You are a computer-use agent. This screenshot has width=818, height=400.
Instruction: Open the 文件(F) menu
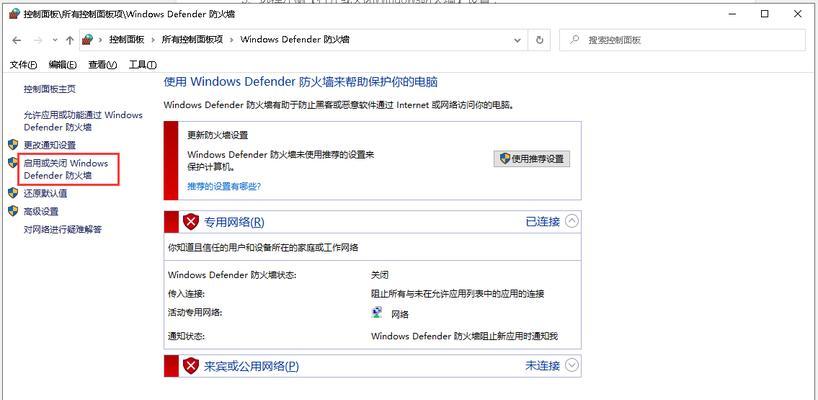[23, 65]
